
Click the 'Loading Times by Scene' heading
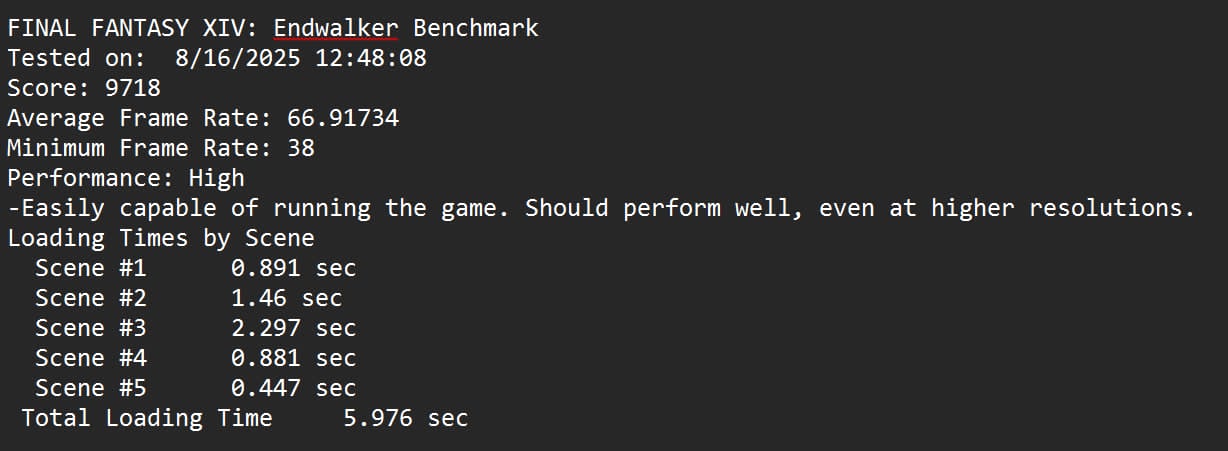pos(160,238)
